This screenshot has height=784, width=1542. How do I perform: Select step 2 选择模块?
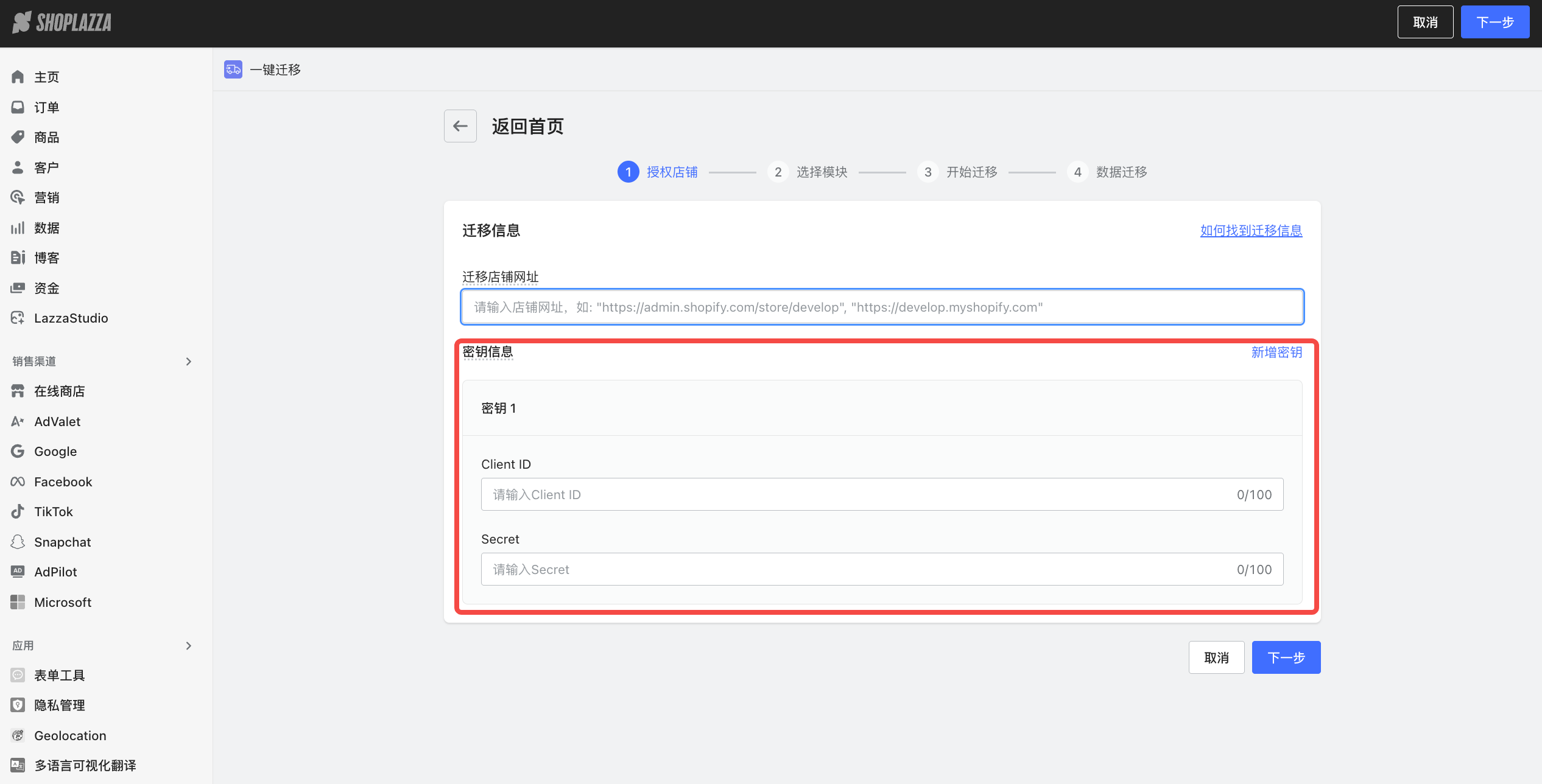point(808,172)
